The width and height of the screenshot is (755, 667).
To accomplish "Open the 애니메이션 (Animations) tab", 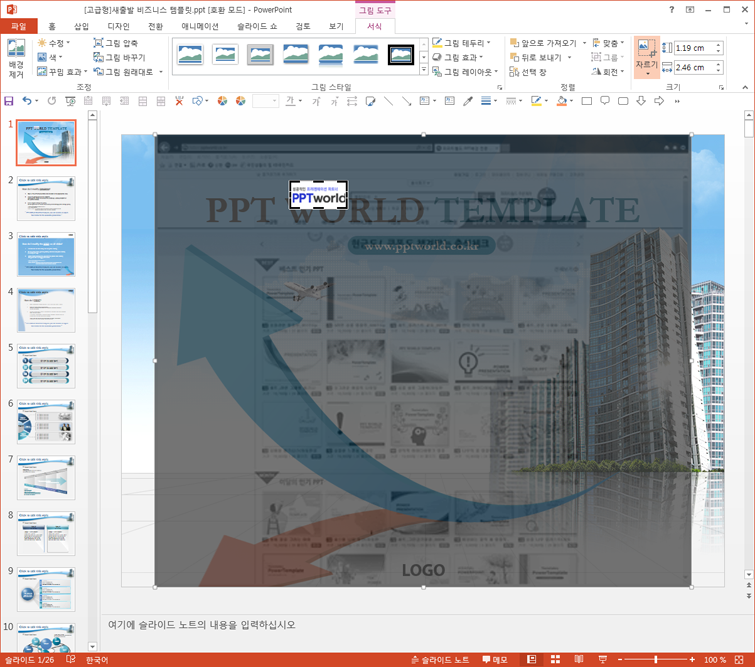I will tap(200, 26).
